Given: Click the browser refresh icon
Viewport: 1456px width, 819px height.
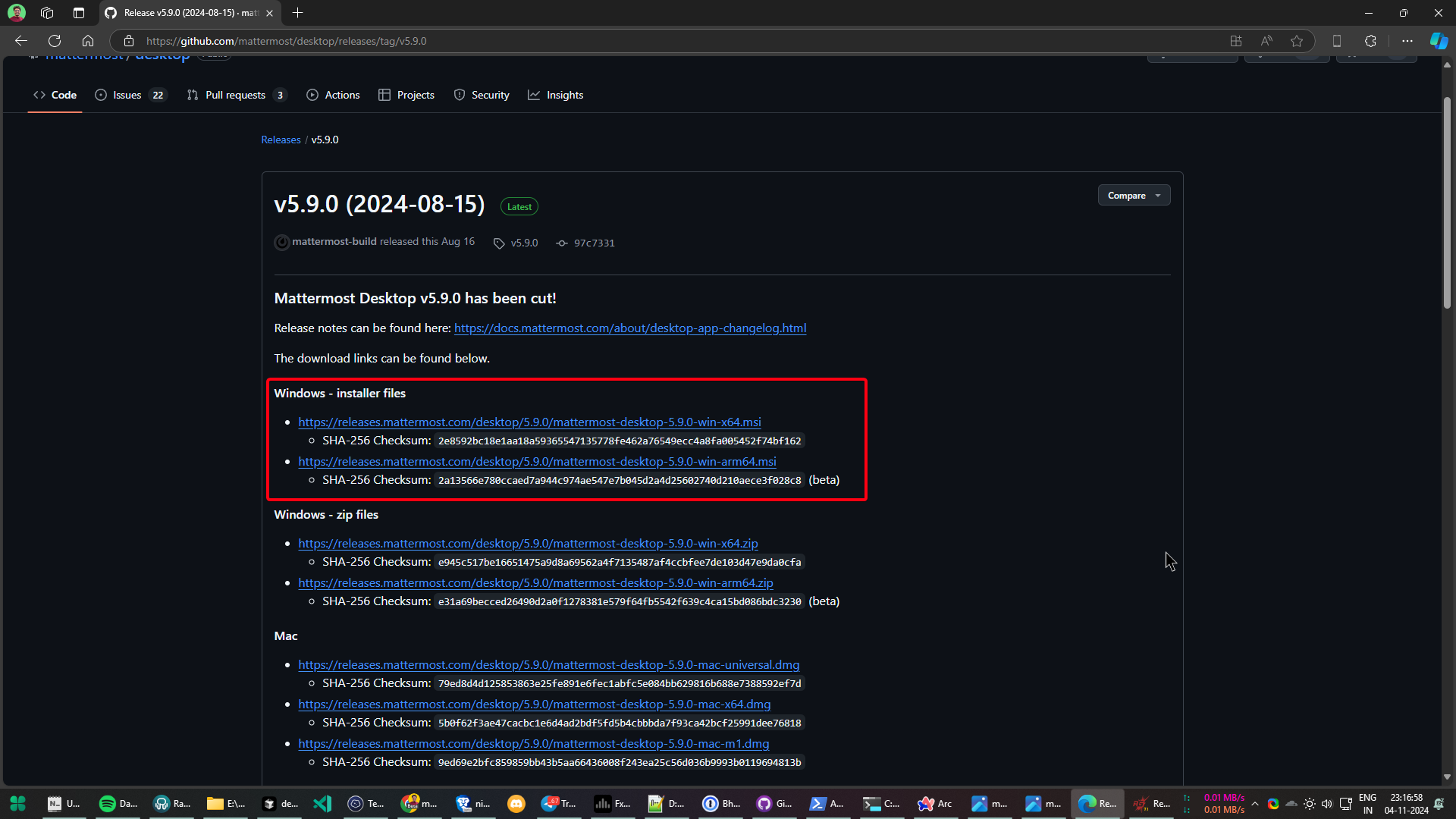Looking at the screenshot, I should [x=54, y=41].
